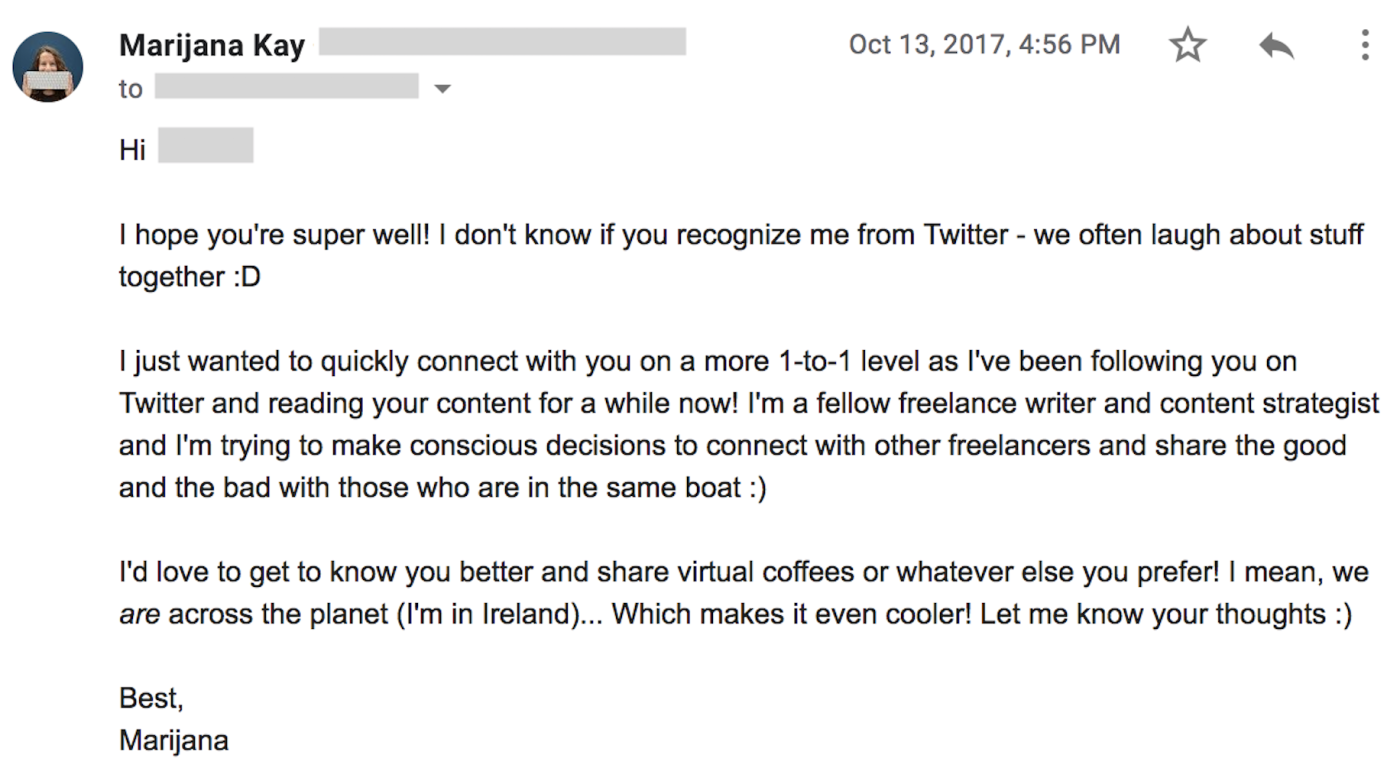This screenshot has width=1400, height=778.
Task: Click the redacted name after "Hi"
Action: click(x=205, y=145)
